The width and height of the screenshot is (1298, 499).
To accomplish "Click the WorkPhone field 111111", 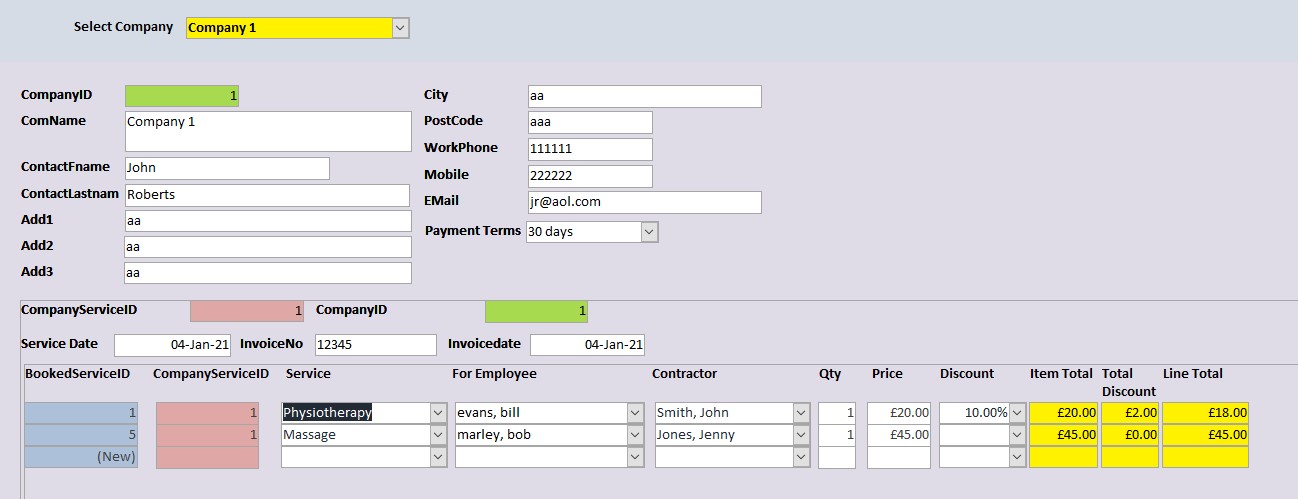I will point(590,149).
